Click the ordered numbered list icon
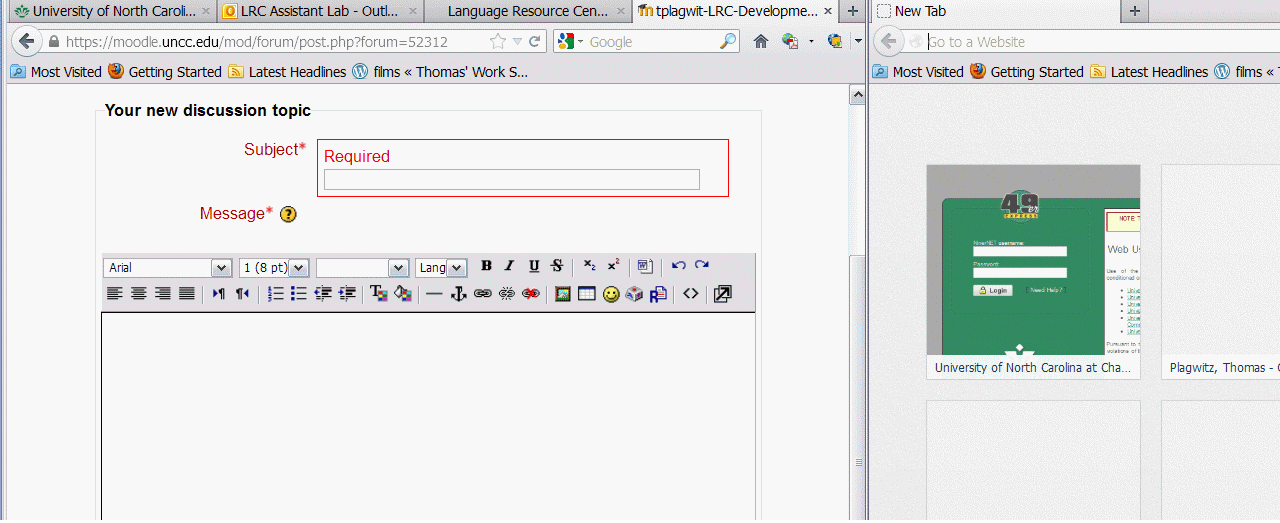 click(276, 294)
